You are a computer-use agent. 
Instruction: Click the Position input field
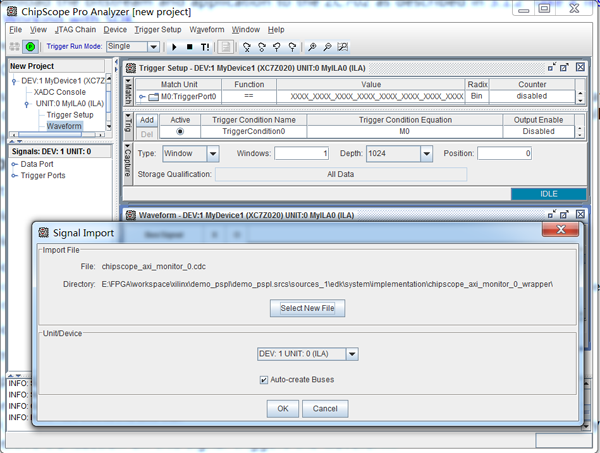[504, 154]
